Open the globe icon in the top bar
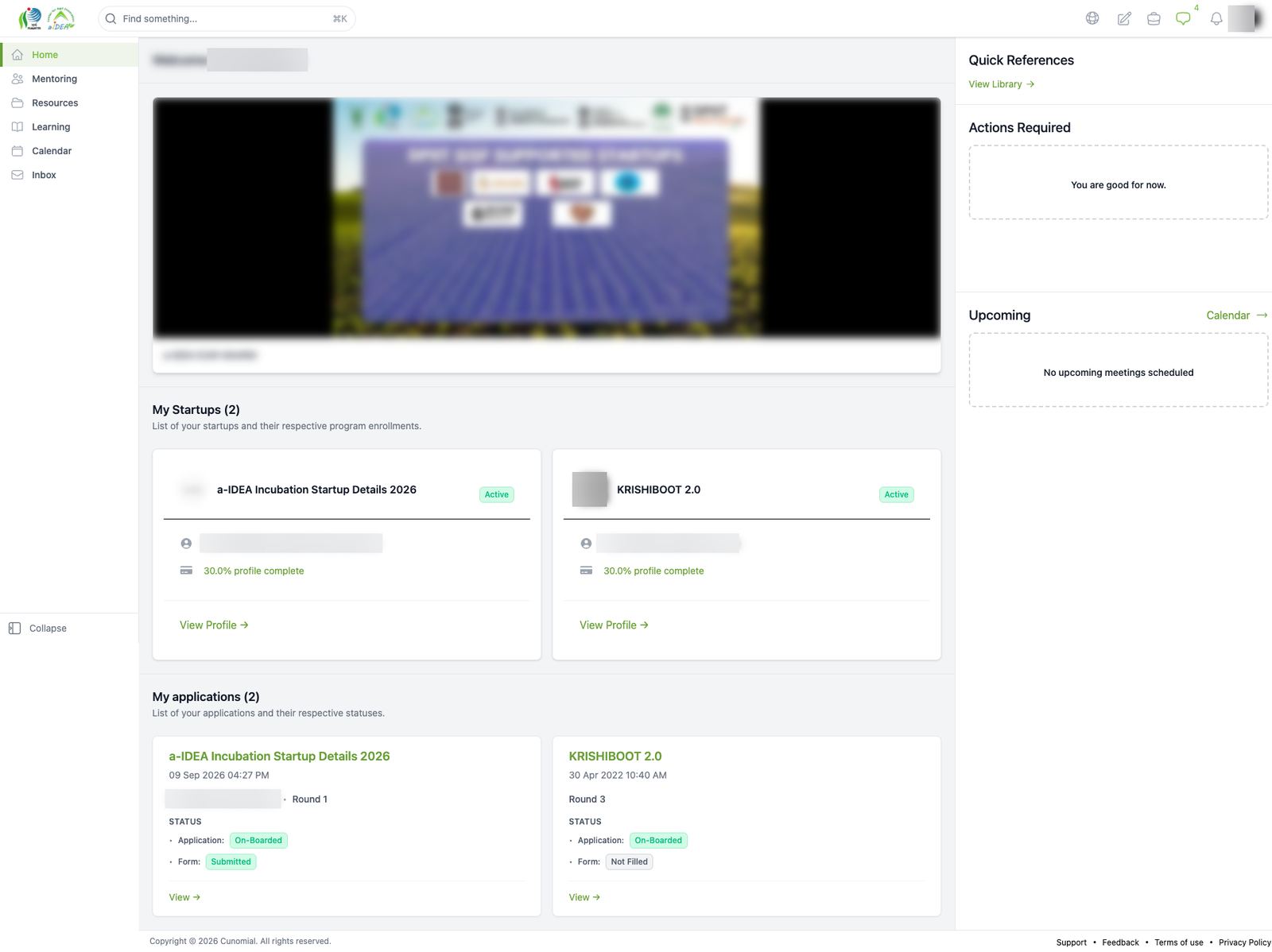1272x952 pixels. pyautogui.click(x=1092, y=18)
